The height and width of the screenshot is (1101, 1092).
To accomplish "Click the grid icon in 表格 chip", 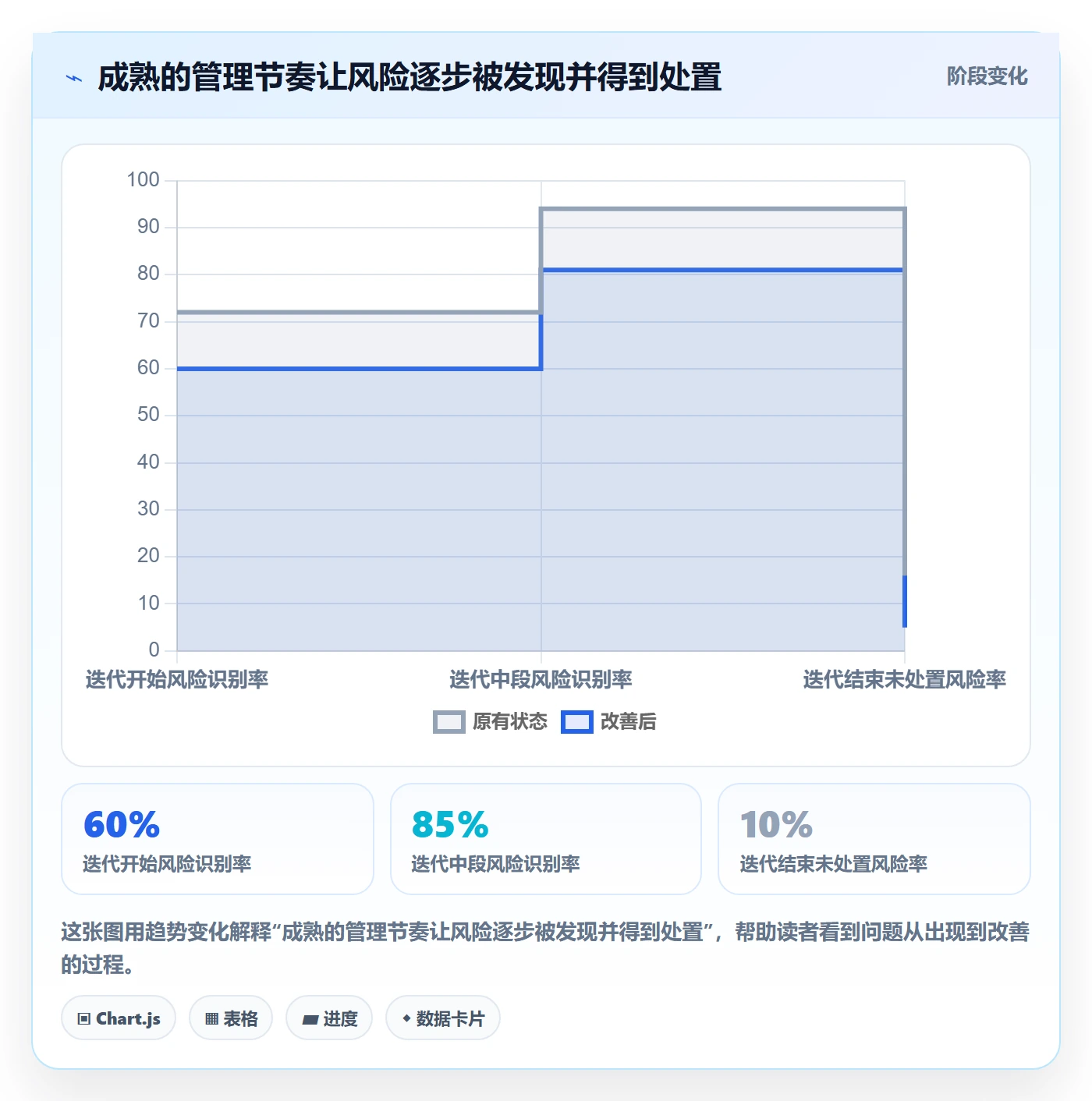I will [211, 1019].
